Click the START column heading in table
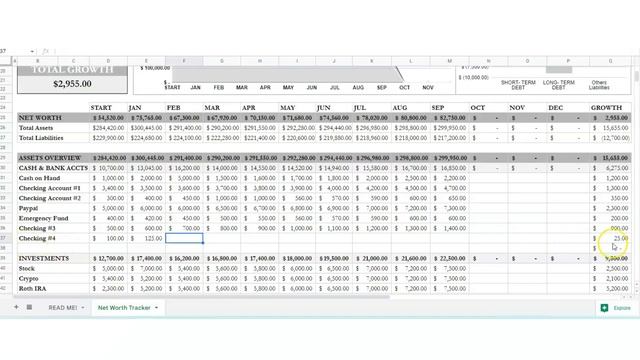Screen dimensions: 640x360 click(101, 108)
